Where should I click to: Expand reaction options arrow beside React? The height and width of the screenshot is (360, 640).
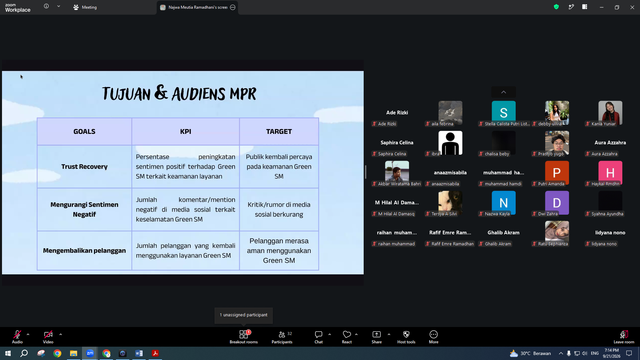[x=356, y=334]
